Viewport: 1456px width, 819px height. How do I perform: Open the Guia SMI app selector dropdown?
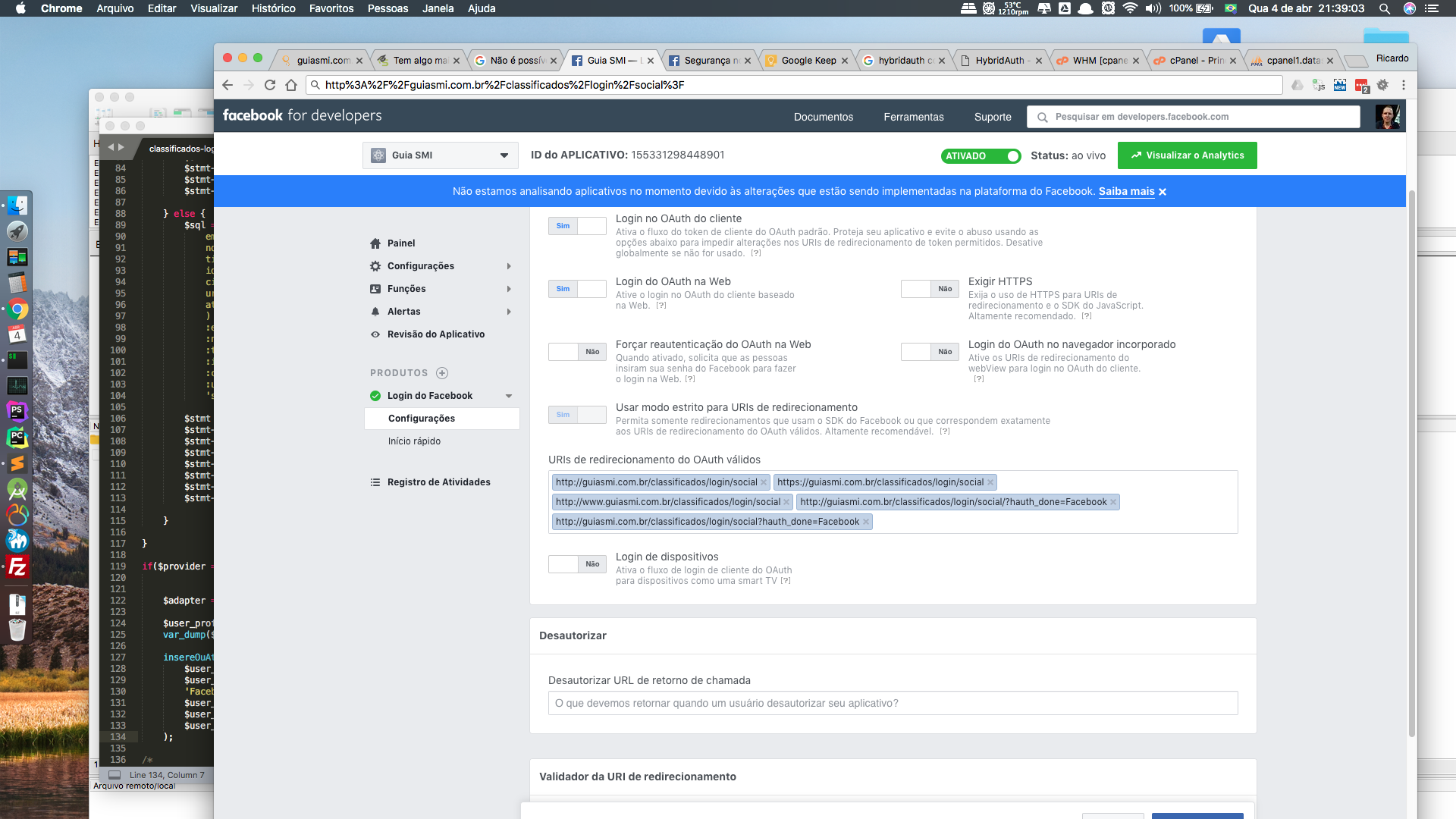[441, 155]
